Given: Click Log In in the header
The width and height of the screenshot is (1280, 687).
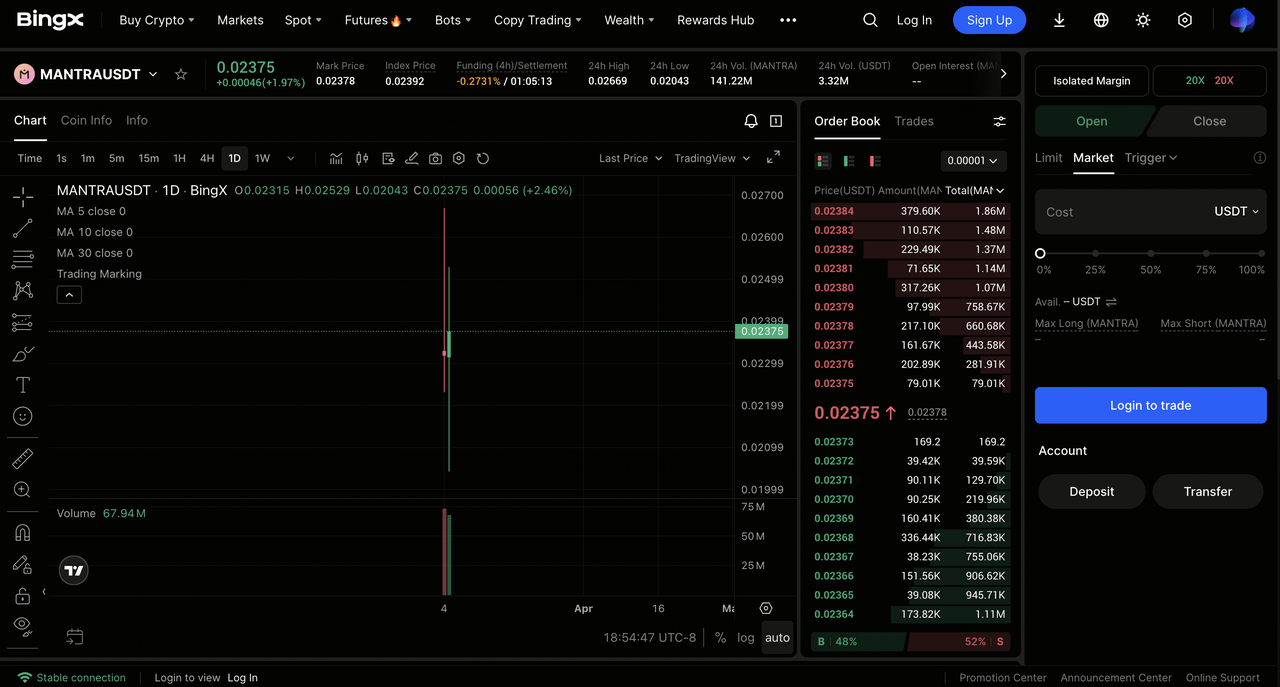Looking at the screenshot, I should coord(914,20).
